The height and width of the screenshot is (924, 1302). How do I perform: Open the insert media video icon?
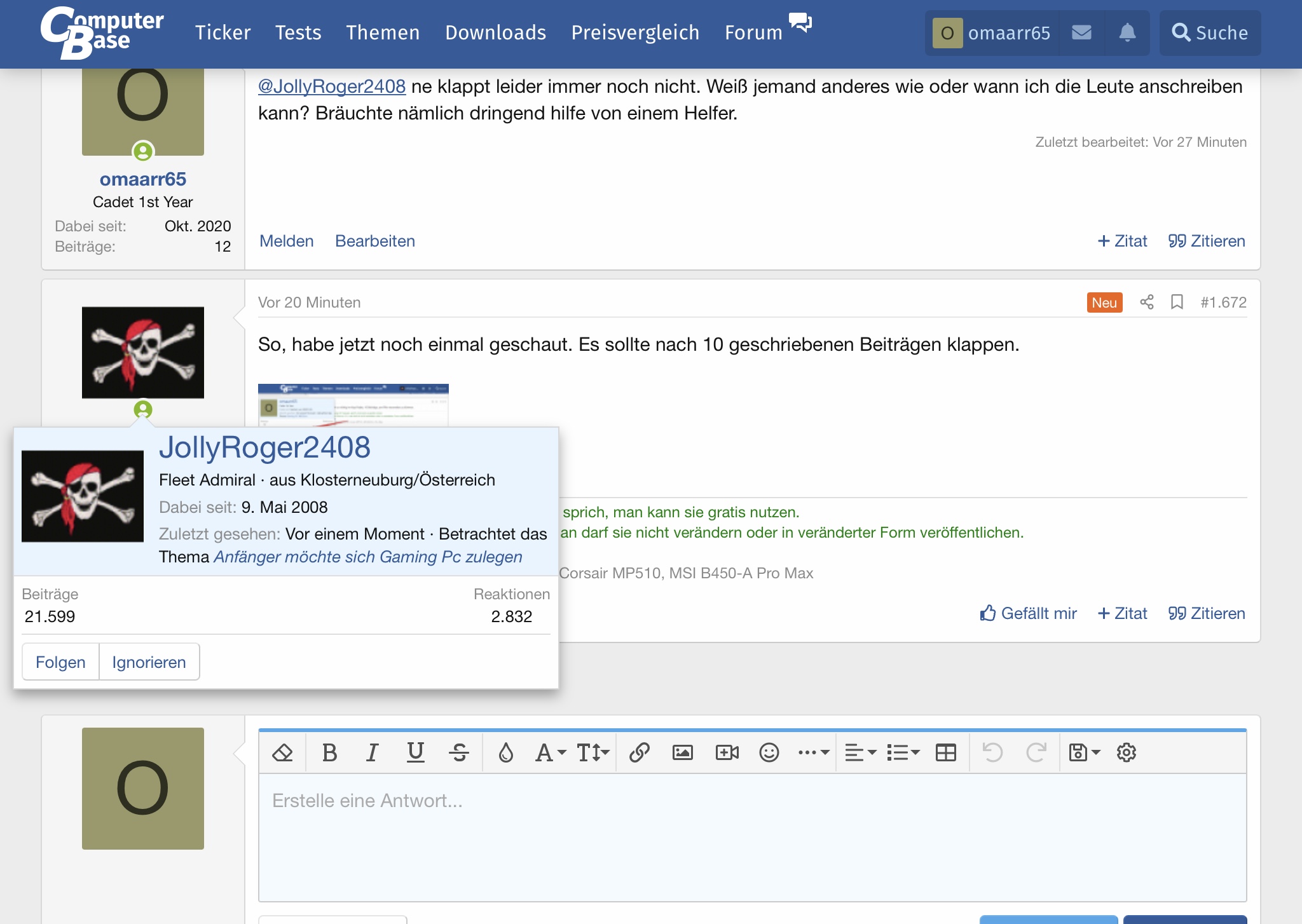727,752
